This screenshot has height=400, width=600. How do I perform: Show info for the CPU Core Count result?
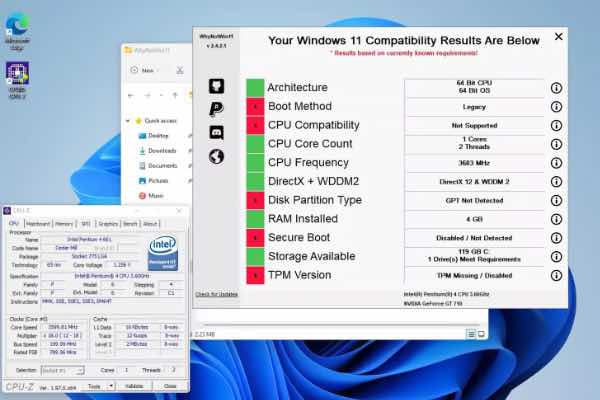pyautogui.click(x=556, y=144)
